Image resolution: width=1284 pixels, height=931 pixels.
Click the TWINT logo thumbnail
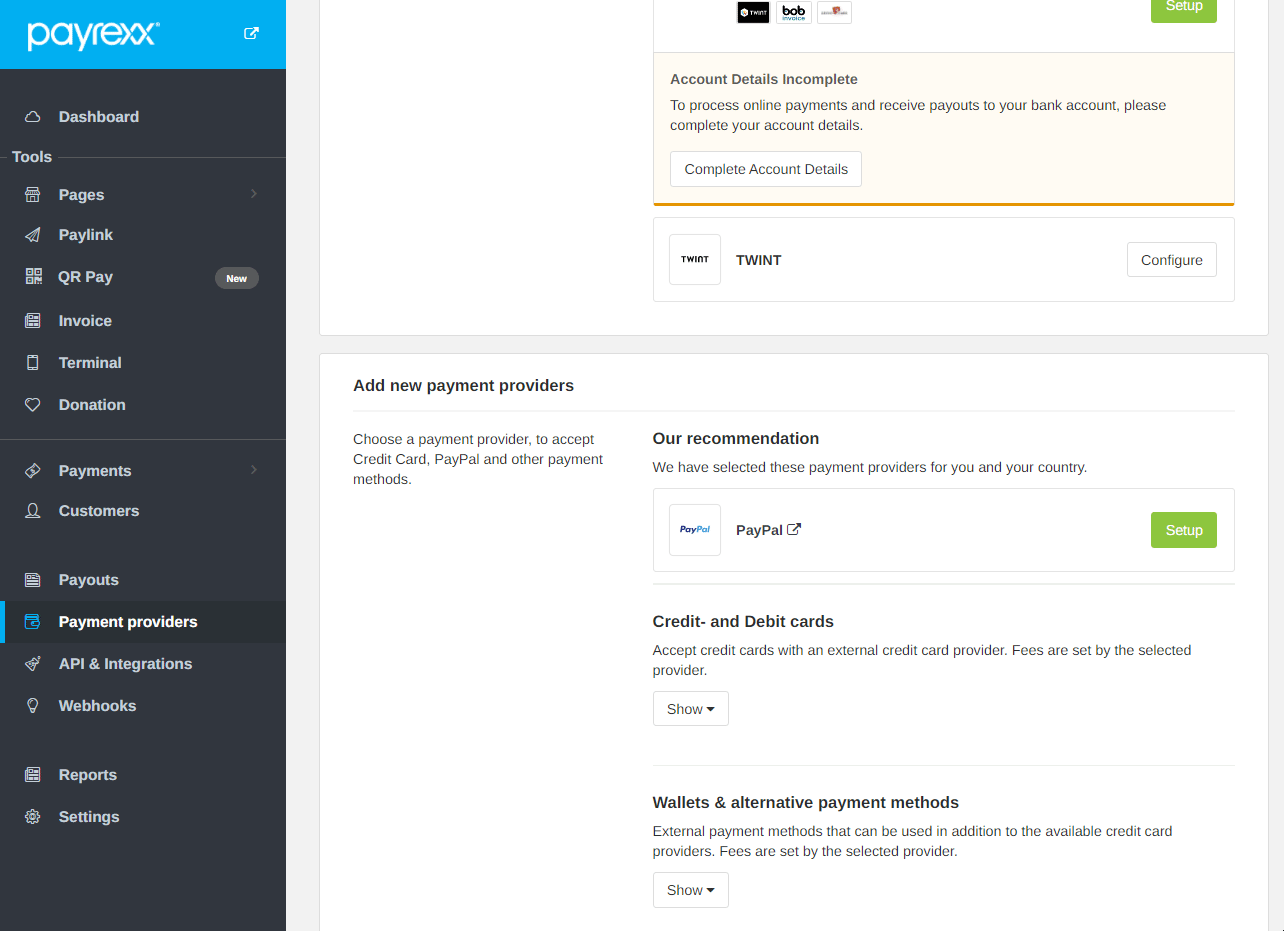click(695, 260)
